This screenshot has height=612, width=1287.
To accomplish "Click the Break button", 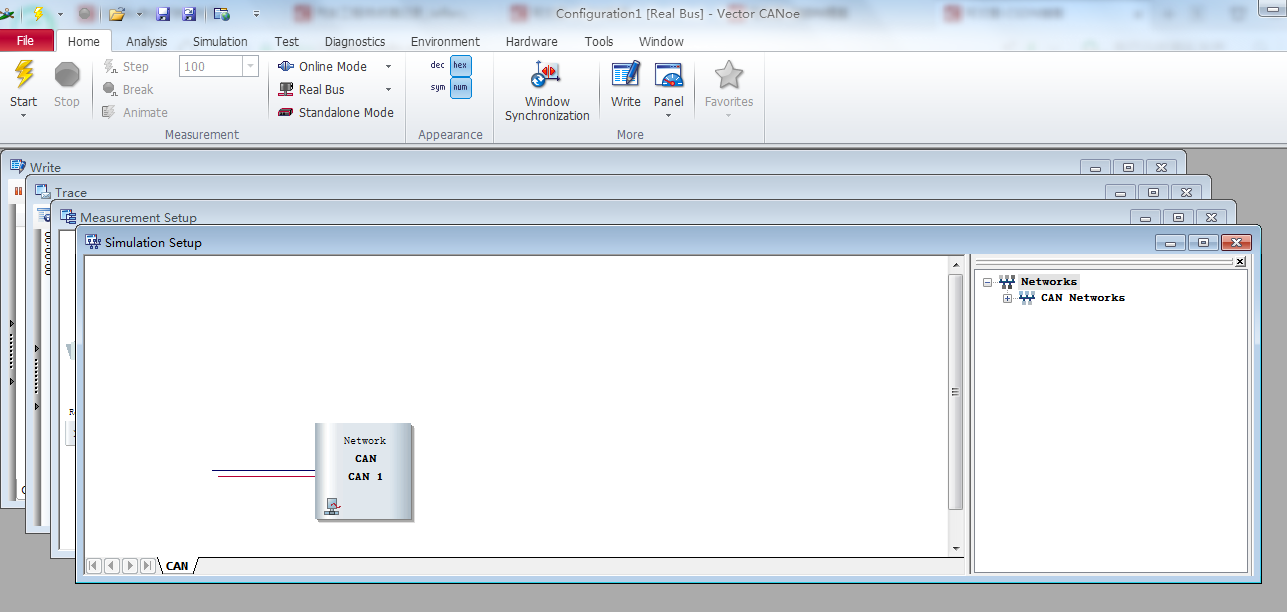I will [128, 90].
